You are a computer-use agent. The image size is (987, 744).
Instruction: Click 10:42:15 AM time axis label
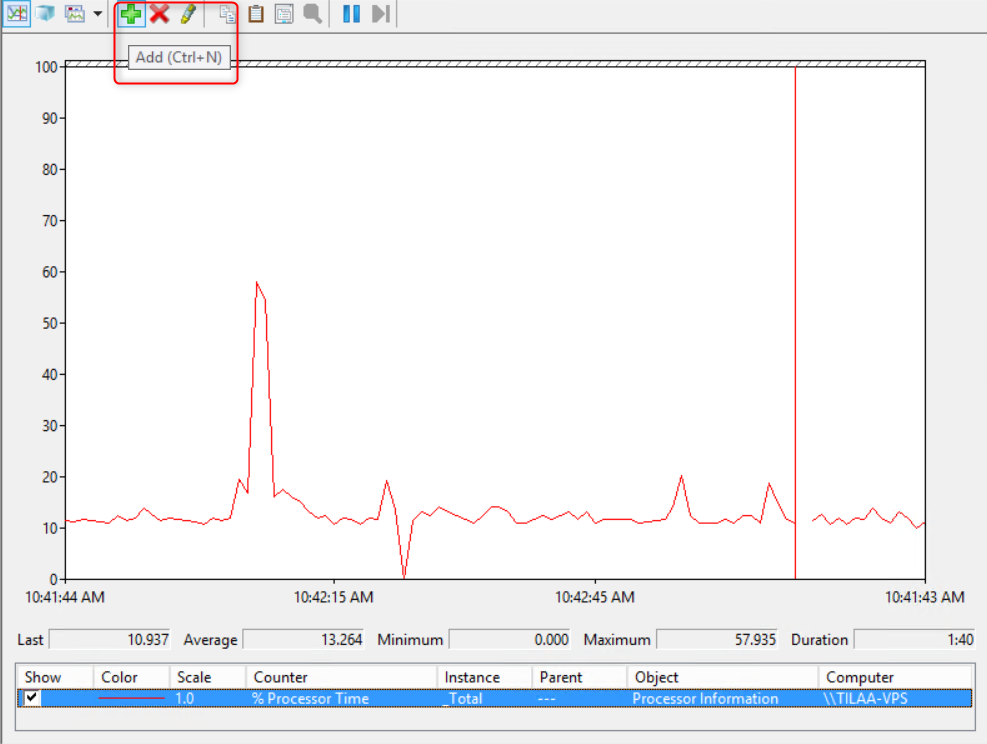click(x=334, y=597)
